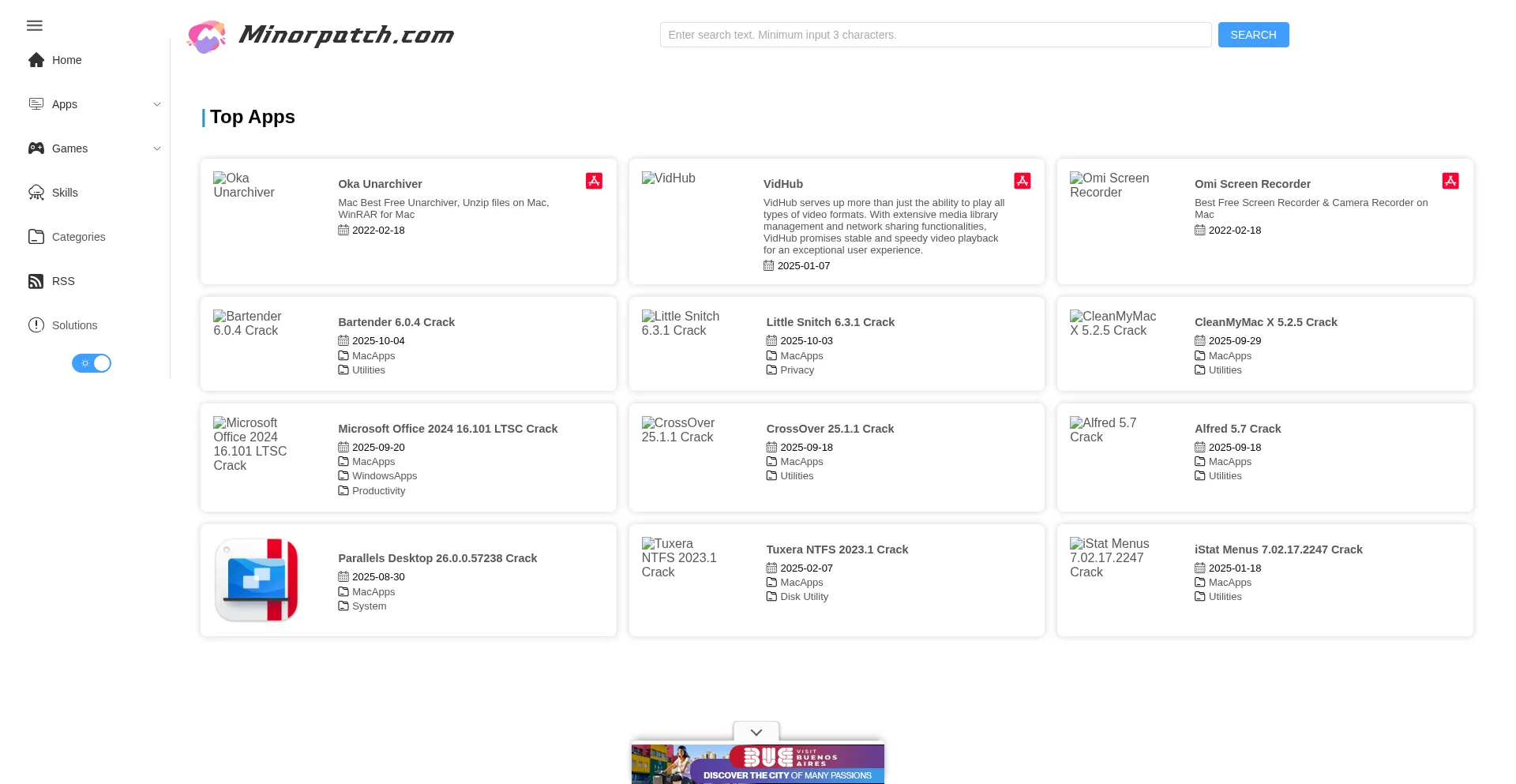
Task: Collapse the bottom ad banner chevron
Action: [756, 732]
